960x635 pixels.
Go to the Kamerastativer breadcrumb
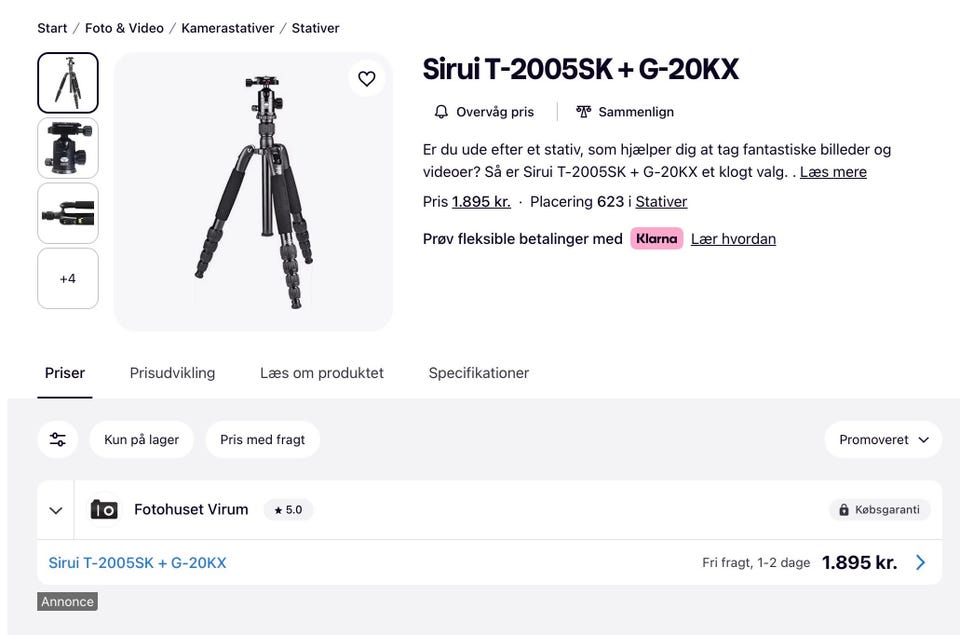pos(227,28)
